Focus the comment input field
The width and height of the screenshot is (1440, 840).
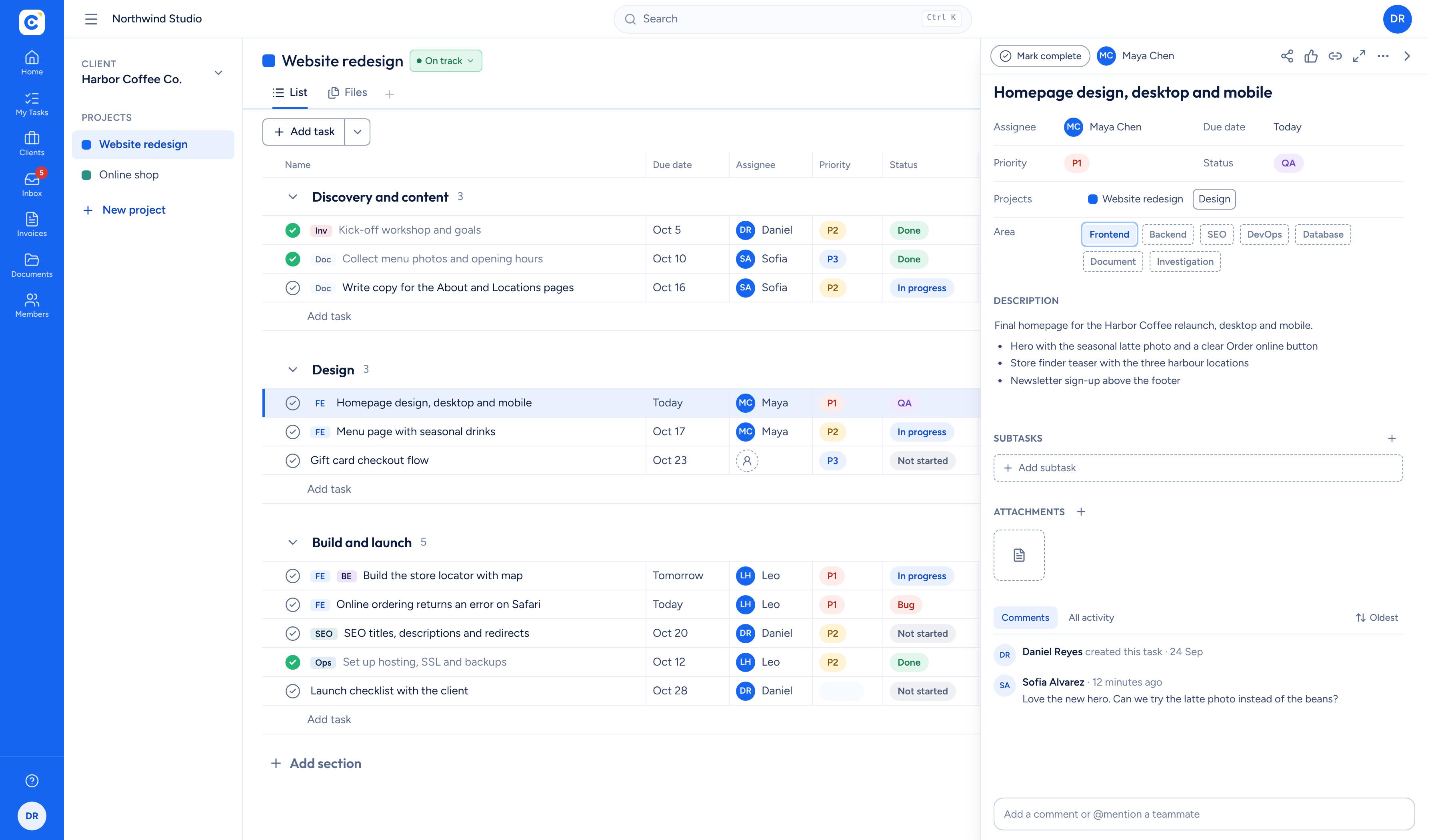(1204, 814)
